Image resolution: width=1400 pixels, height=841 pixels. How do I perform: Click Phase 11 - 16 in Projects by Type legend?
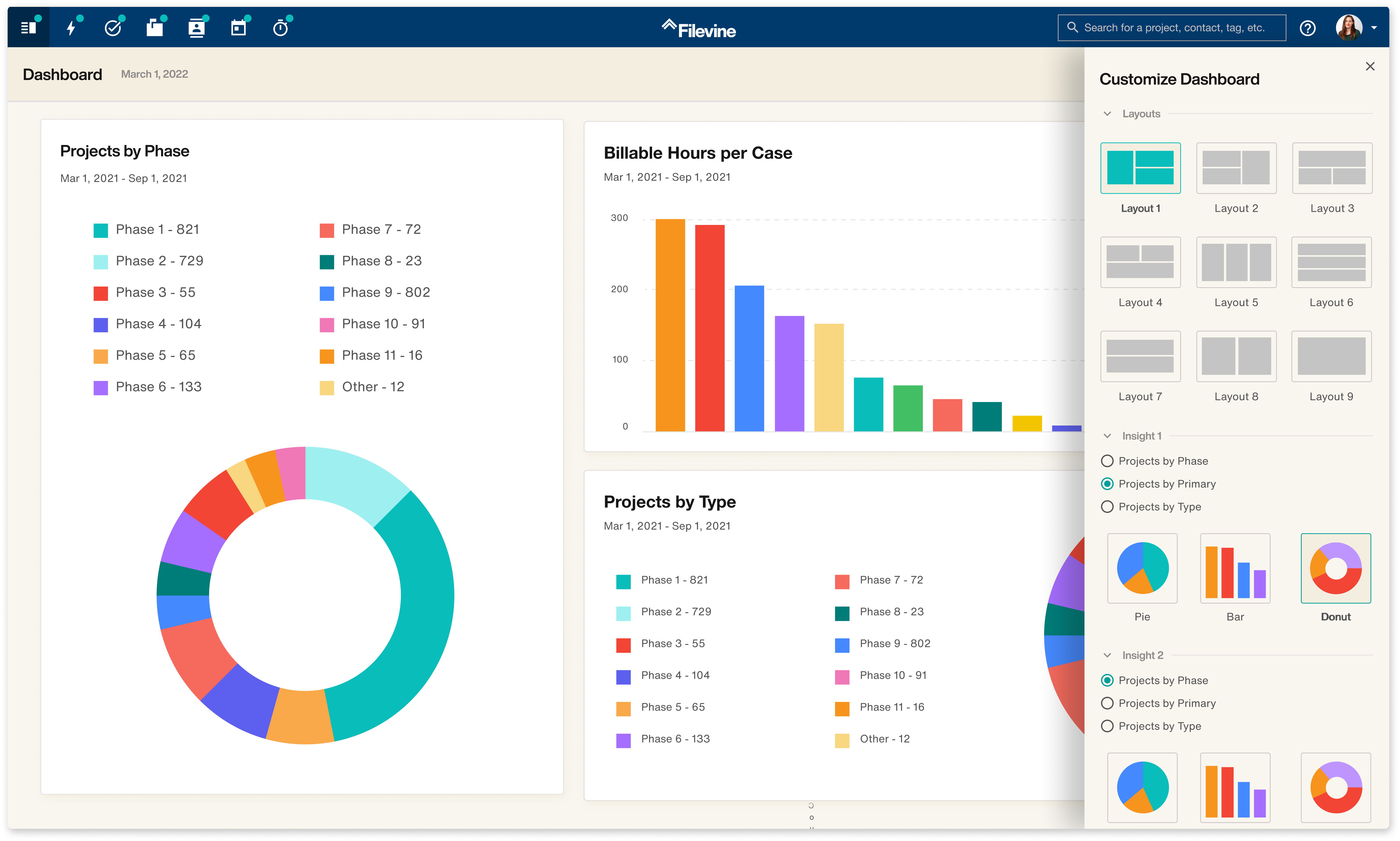tap(892, 707)
